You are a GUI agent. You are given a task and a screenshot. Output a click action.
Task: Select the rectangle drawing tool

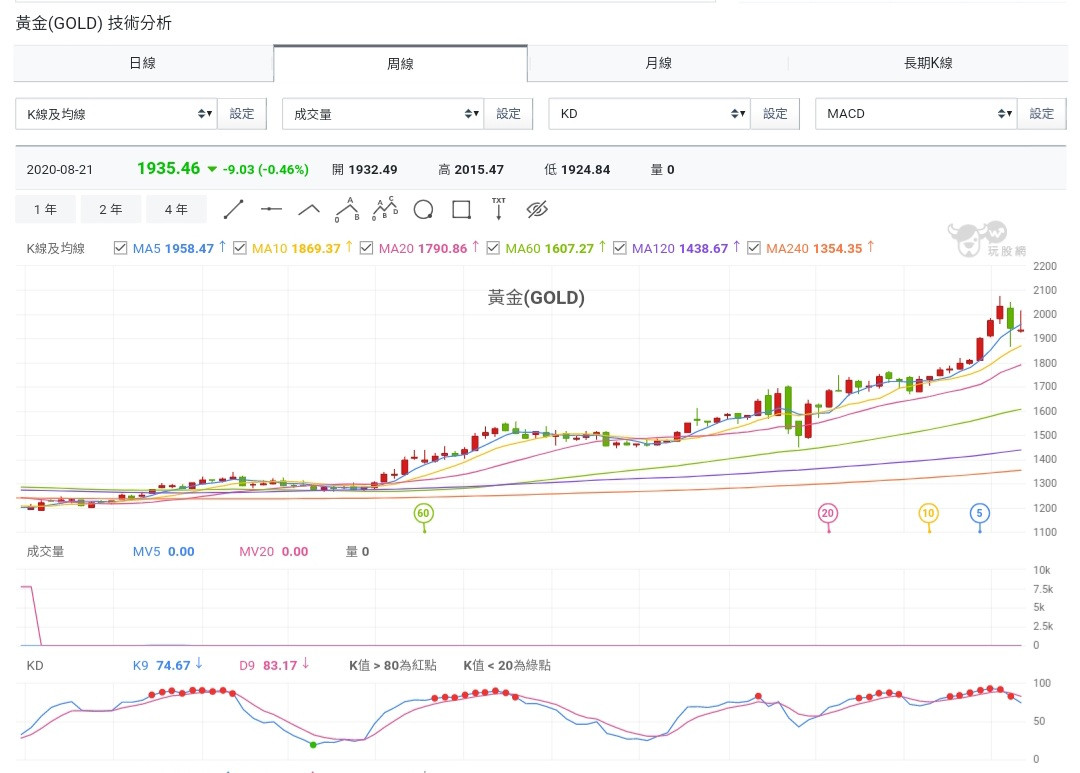point(461,209)
